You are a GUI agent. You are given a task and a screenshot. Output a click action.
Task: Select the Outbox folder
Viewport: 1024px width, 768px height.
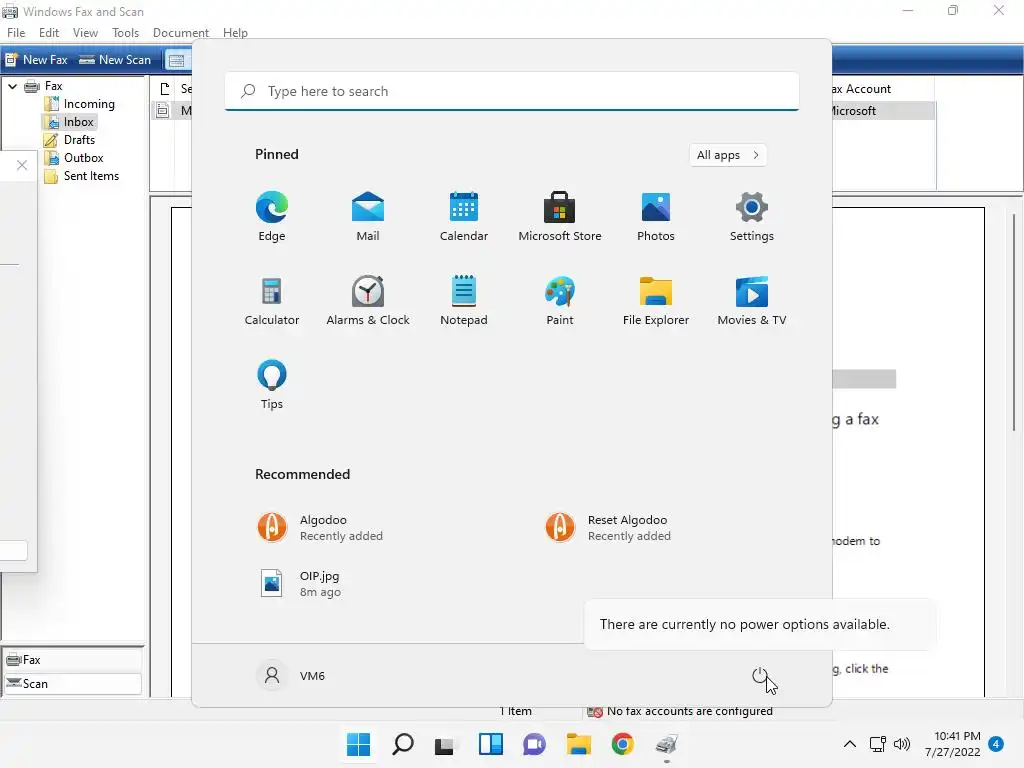(x=74, y=158)
